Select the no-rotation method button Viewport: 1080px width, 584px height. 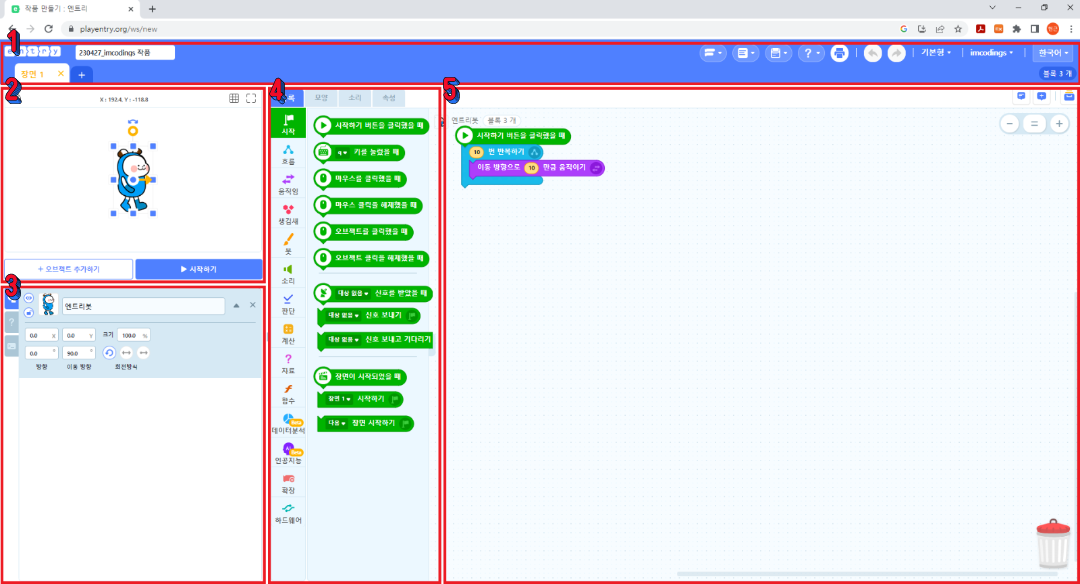point(143,353)
